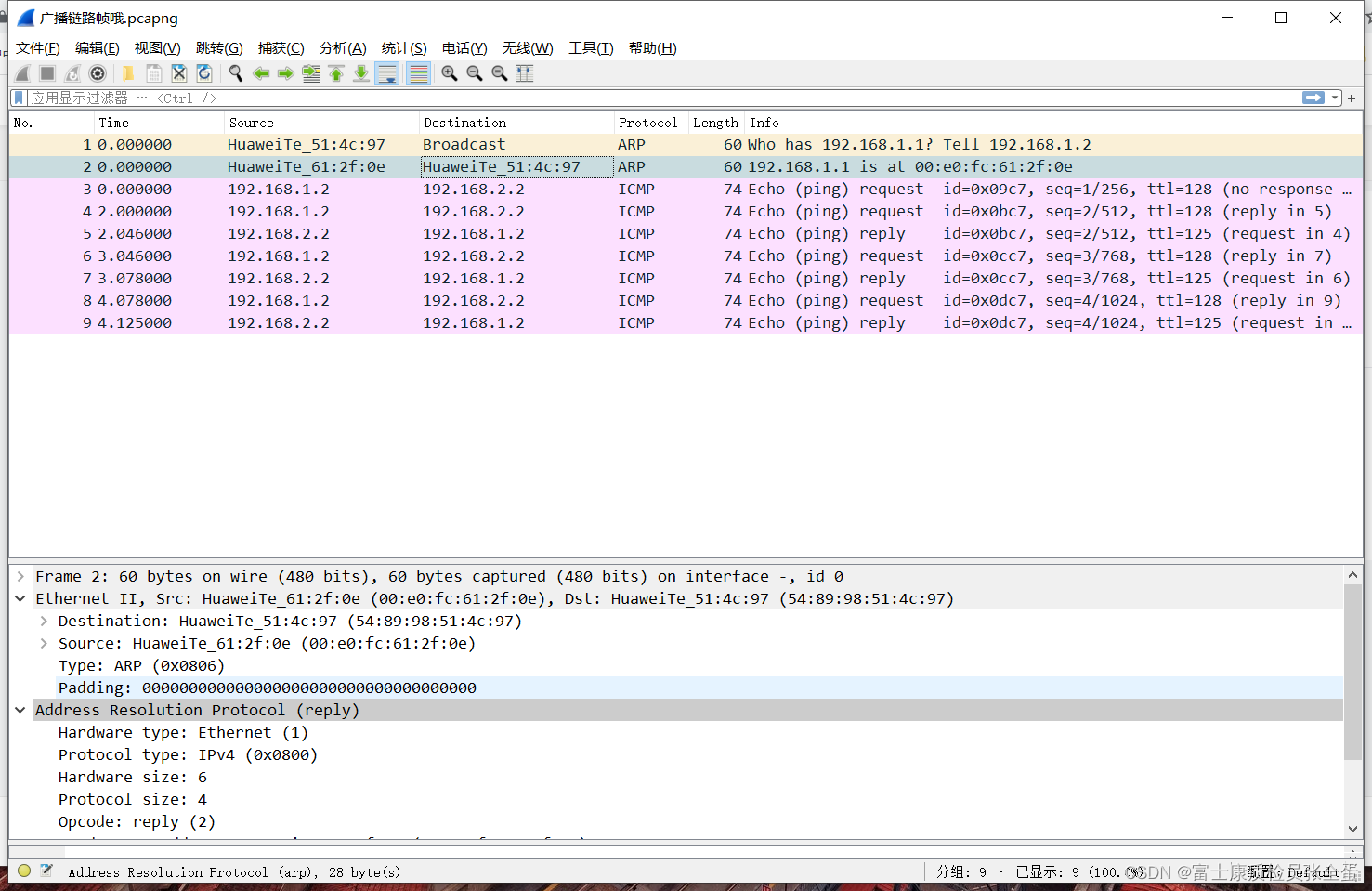Click the resize columns icon
The width and height of the screenshot is (1372, 891).
pyautogui.click(x=525, y=73)
